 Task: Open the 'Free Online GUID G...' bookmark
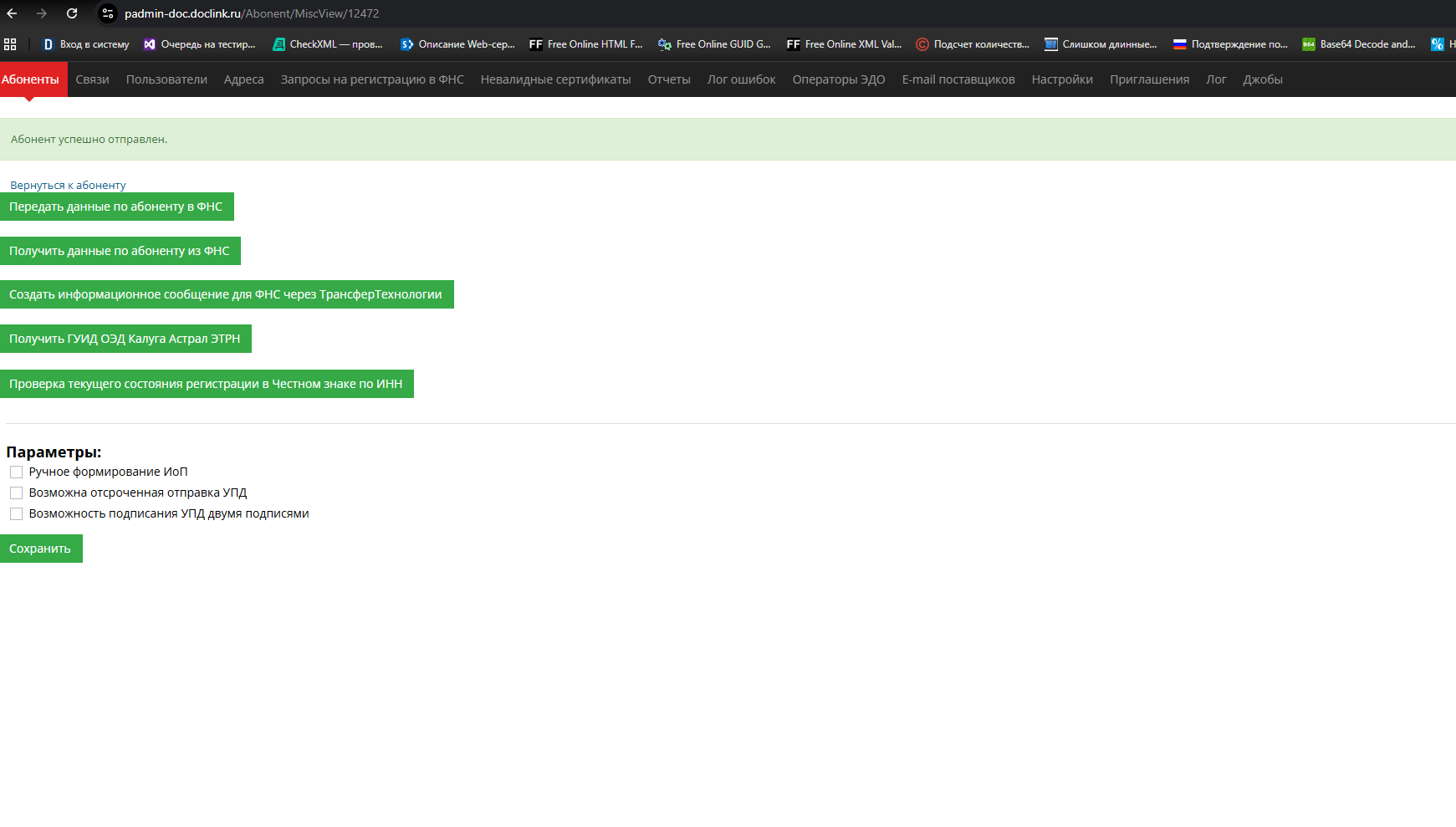[x=714, y=44]
